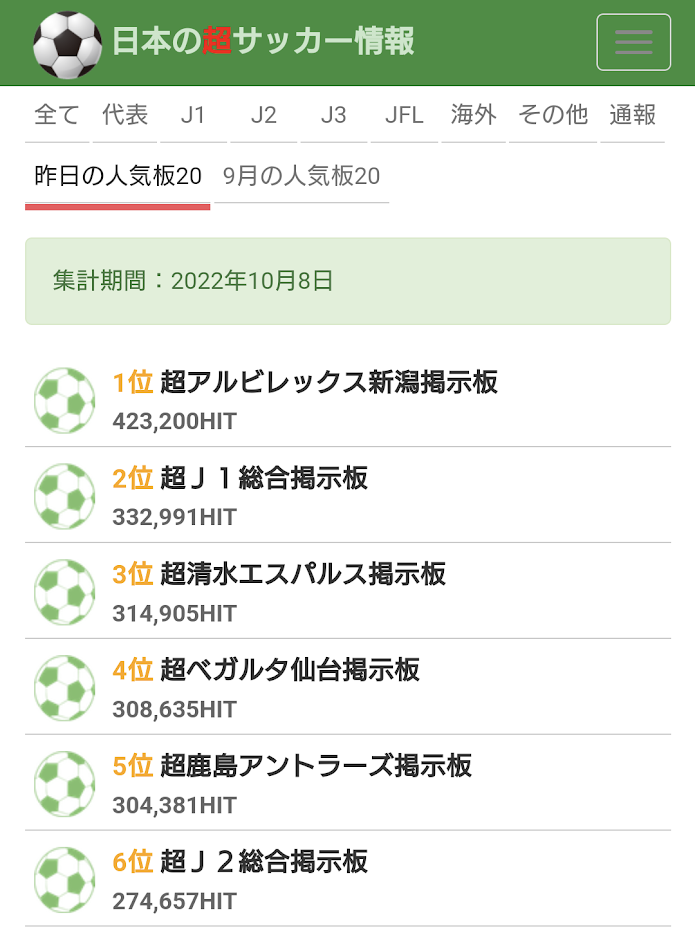Click soccer ball icon beside 2位 entry

[x=65, y=496]
